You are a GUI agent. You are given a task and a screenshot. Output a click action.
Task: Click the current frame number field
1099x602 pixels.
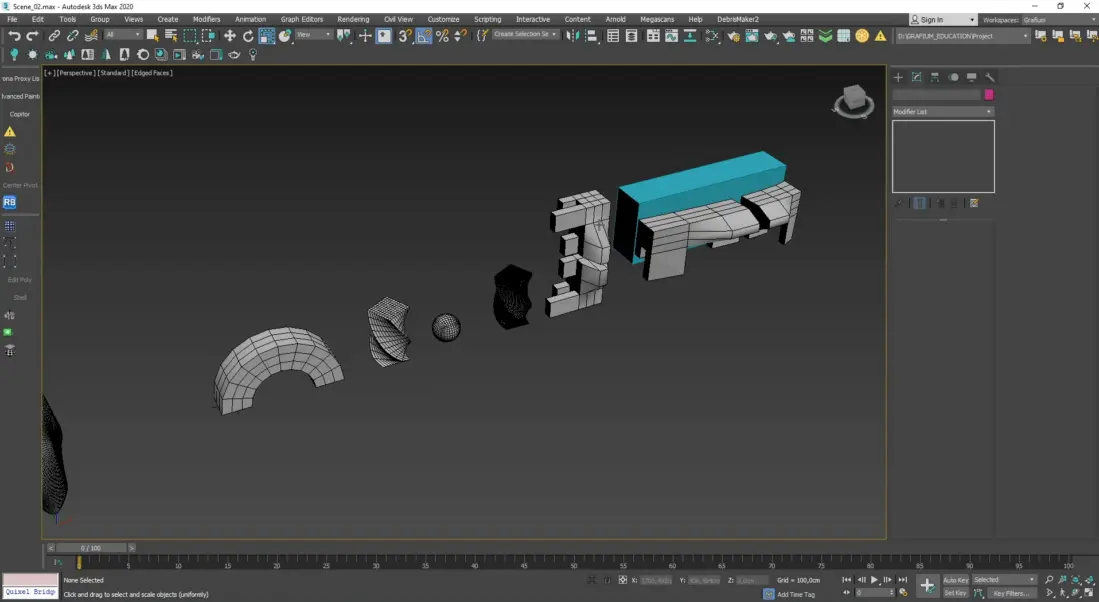pyautogui.click(x=874, y=593)
